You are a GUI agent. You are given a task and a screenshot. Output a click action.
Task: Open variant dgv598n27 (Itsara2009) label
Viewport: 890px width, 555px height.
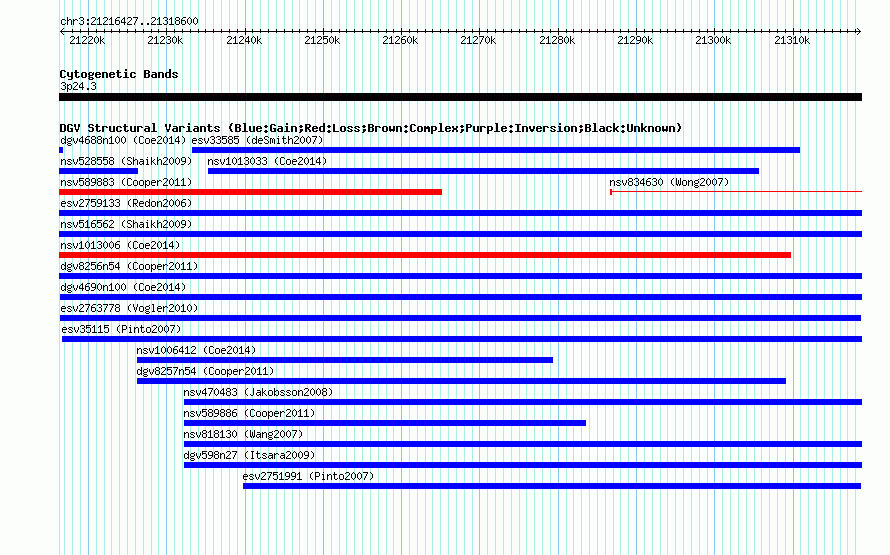(x=249, y=455)
